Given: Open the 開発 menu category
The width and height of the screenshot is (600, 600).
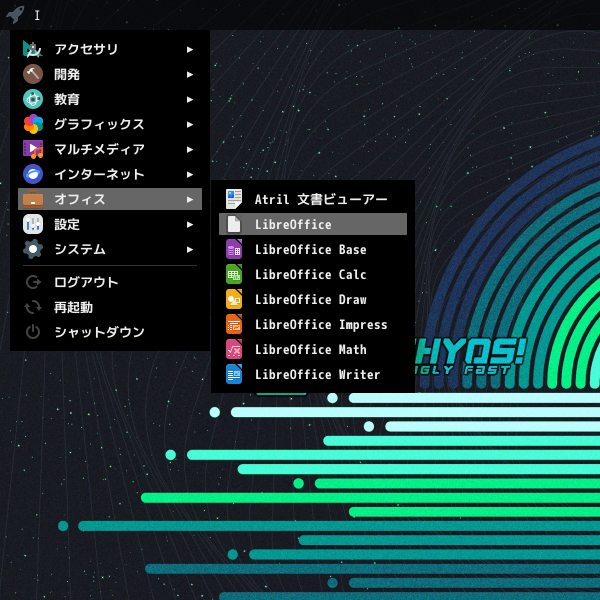Looking at the screenshot, I should [x=110, y=74].
